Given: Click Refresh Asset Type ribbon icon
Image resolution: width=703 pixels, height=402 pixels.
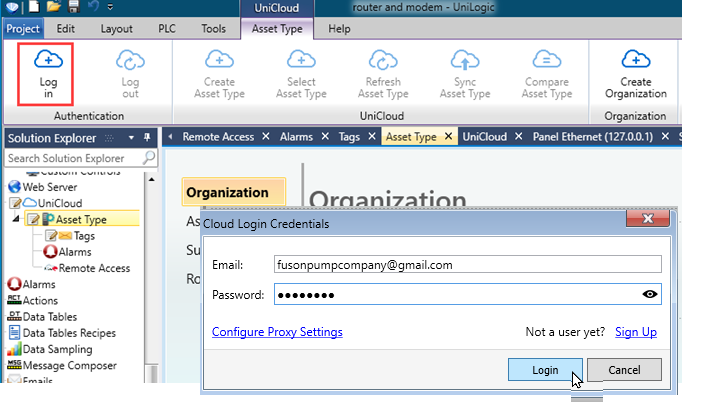Looking at the screenshot, I should click(x=383, y=60).
